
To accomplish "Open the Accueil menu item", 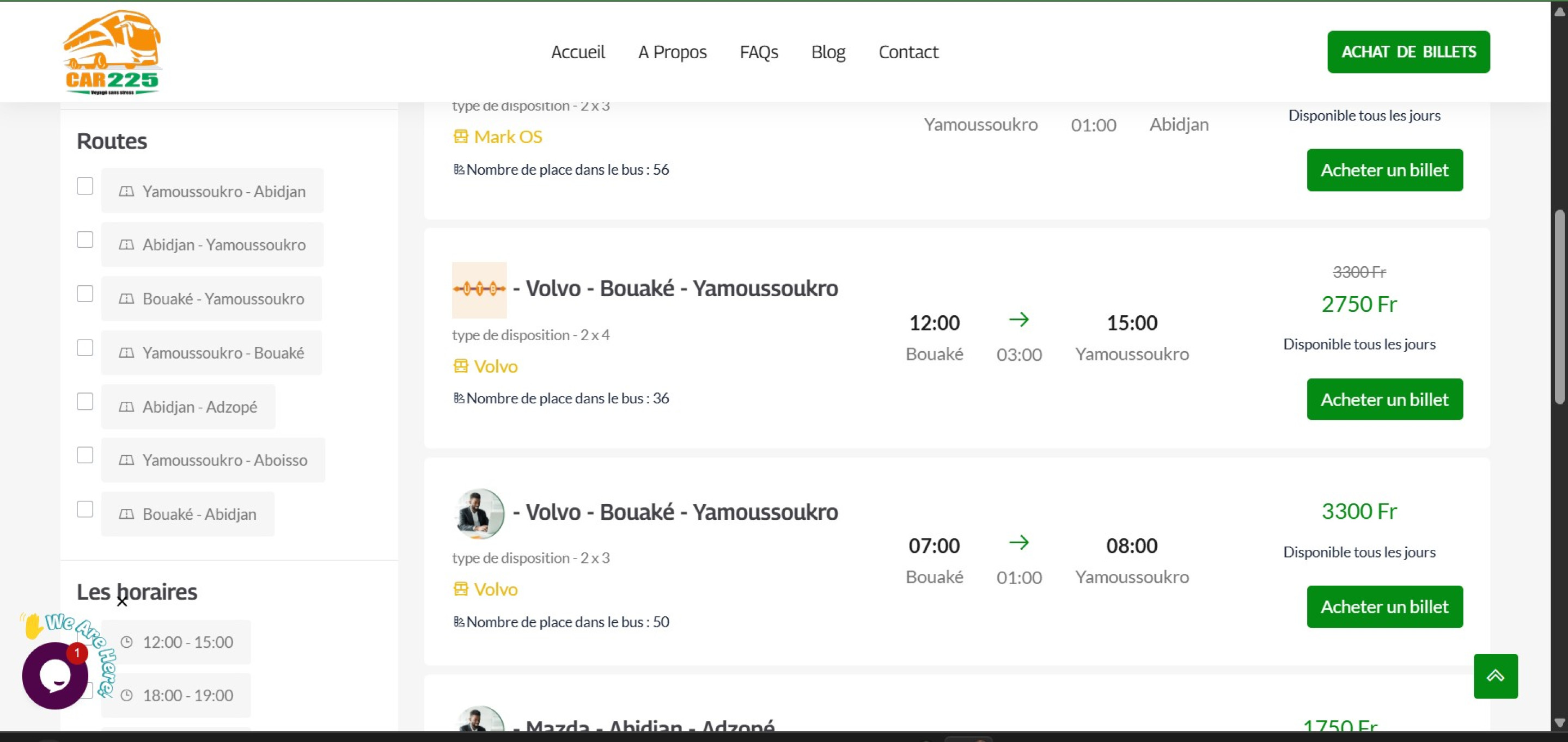I will pos(578,52).
